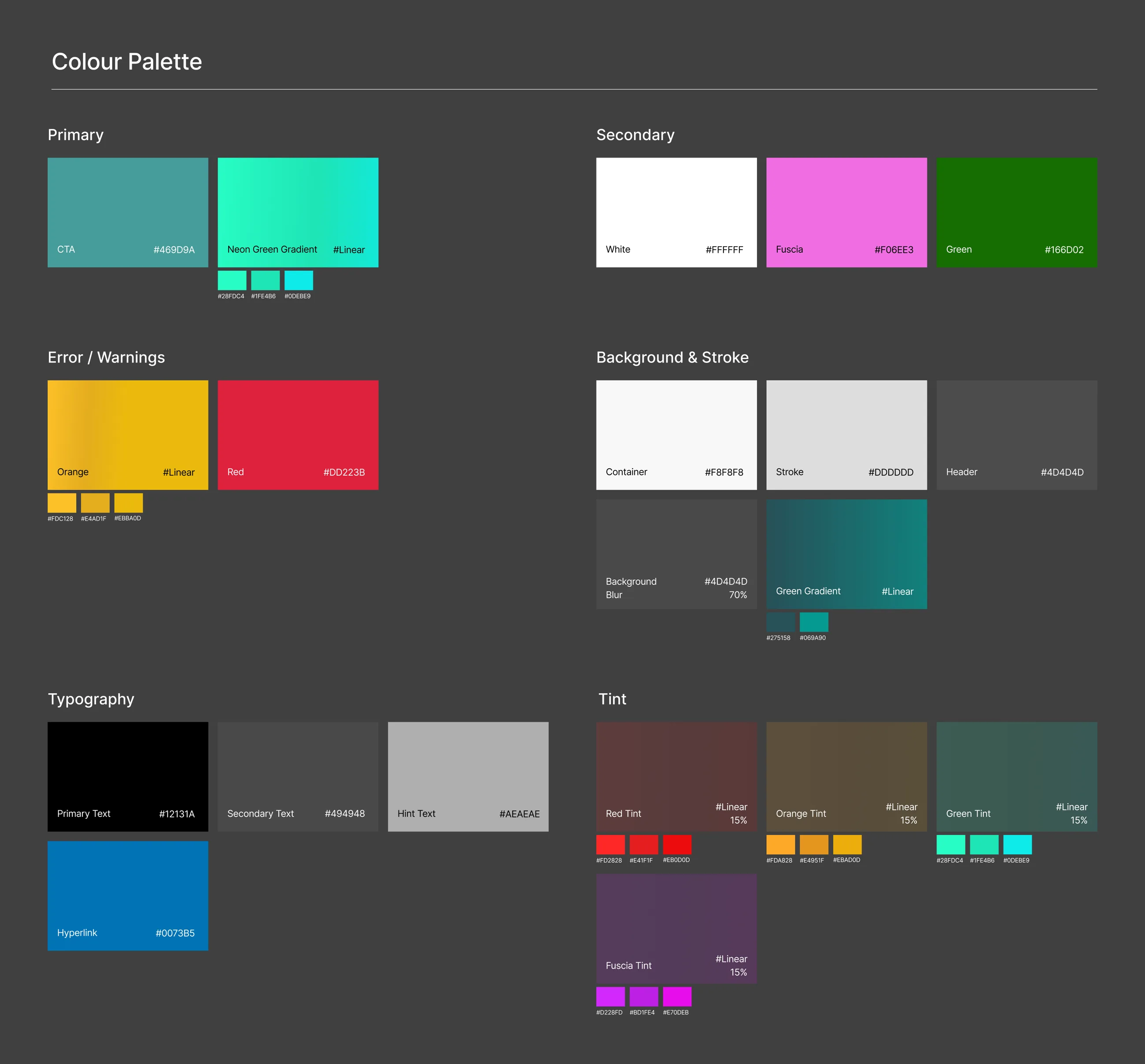Pick the small #E70DEB magenta chip
Viewport: 1145px width, 1064px height.
677,997
